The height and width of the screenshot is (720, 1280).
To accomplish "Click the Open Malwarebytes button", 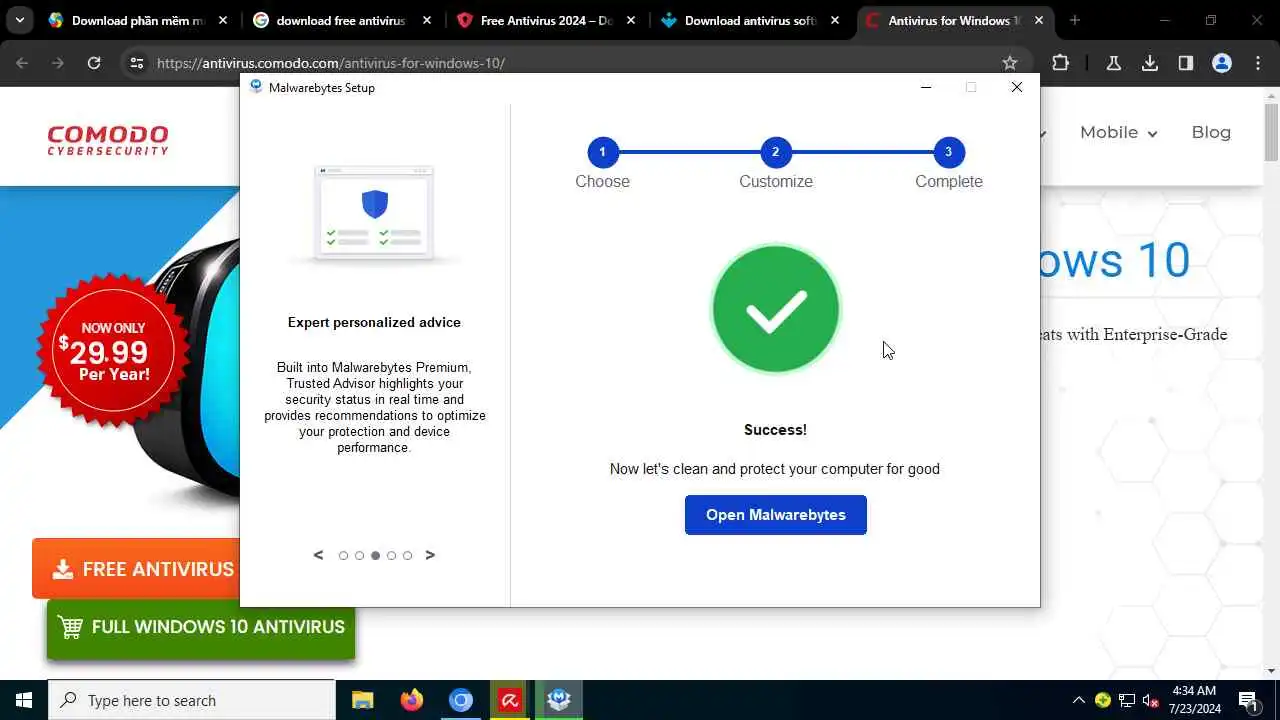I will (x=775, y=515).
